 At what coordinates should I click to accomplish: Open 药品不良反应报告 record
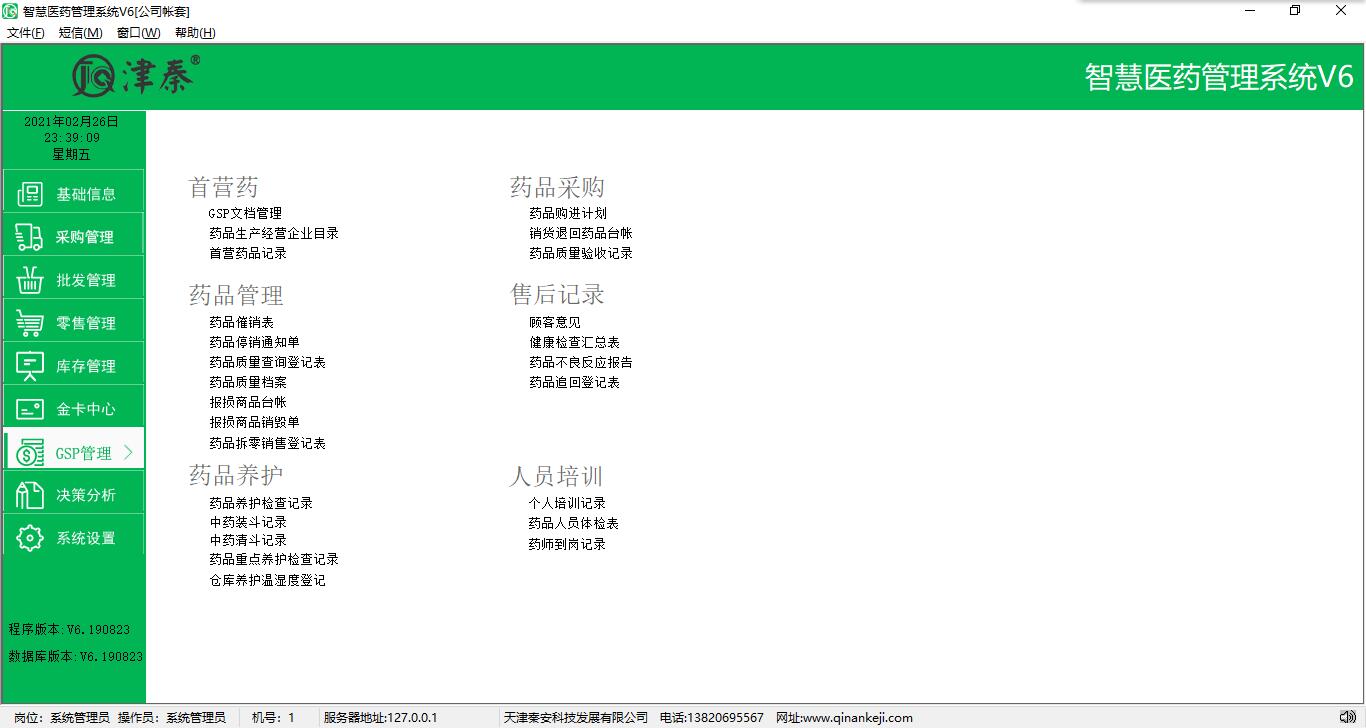coord(581,362)
